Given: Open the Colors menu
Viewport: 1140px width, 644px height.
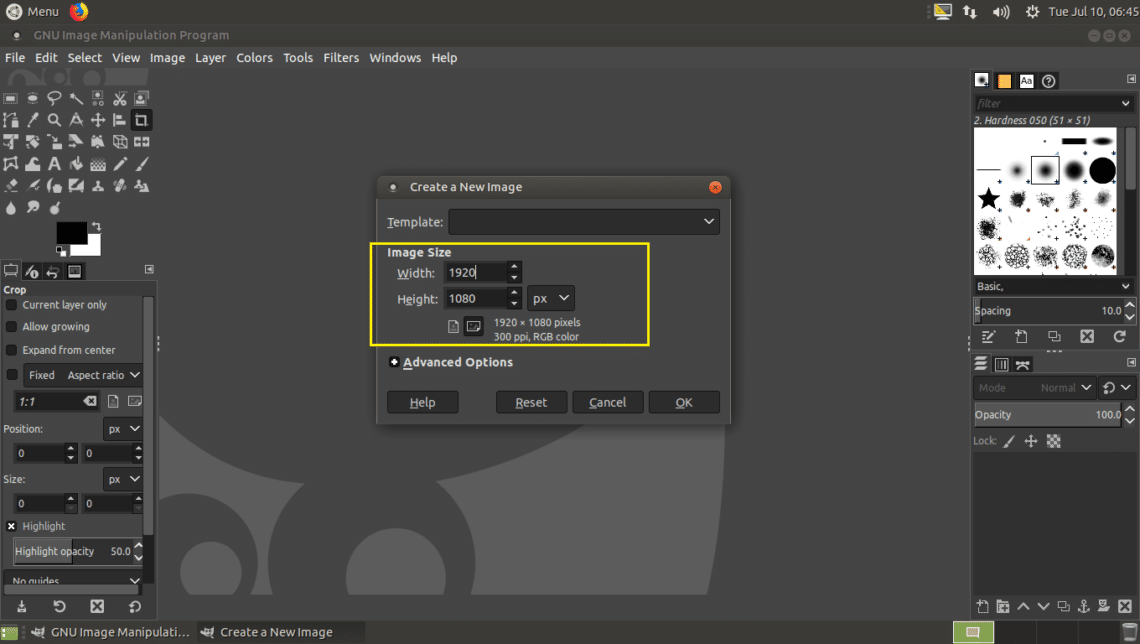Looking at the screenshot, I should point(254,58).
